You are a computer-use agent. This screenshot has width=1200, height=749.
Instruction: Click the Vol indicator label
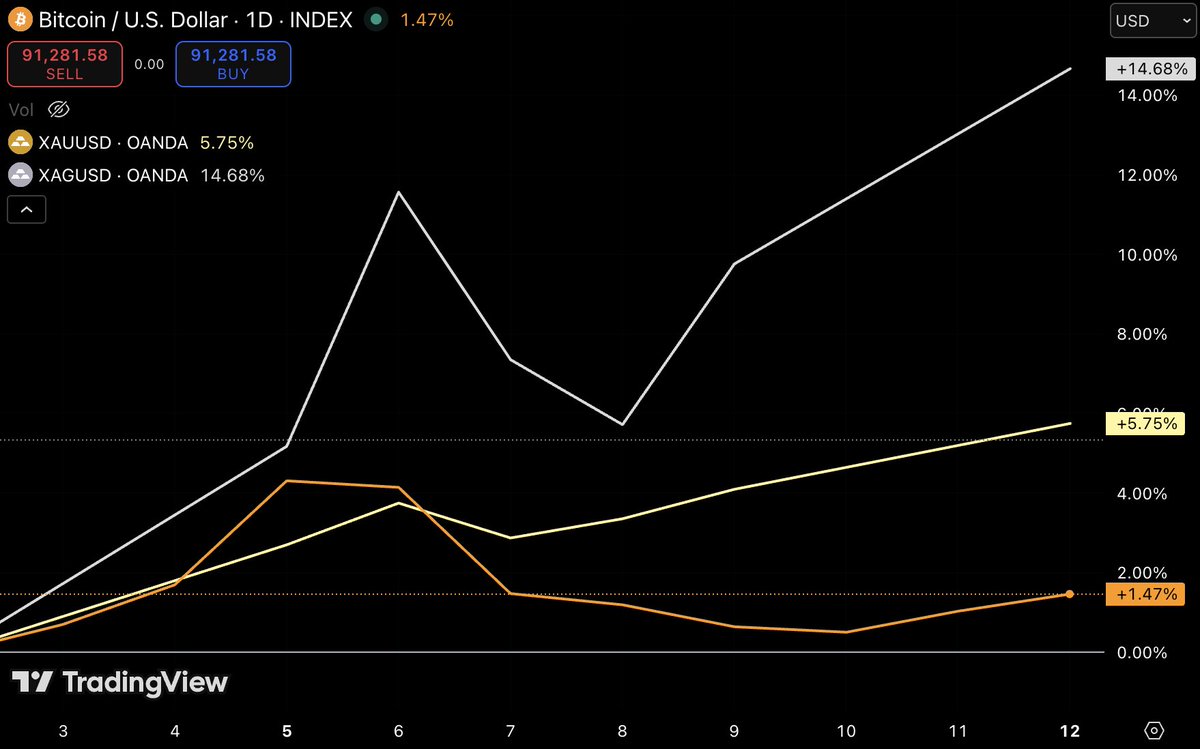pos(20,109)
